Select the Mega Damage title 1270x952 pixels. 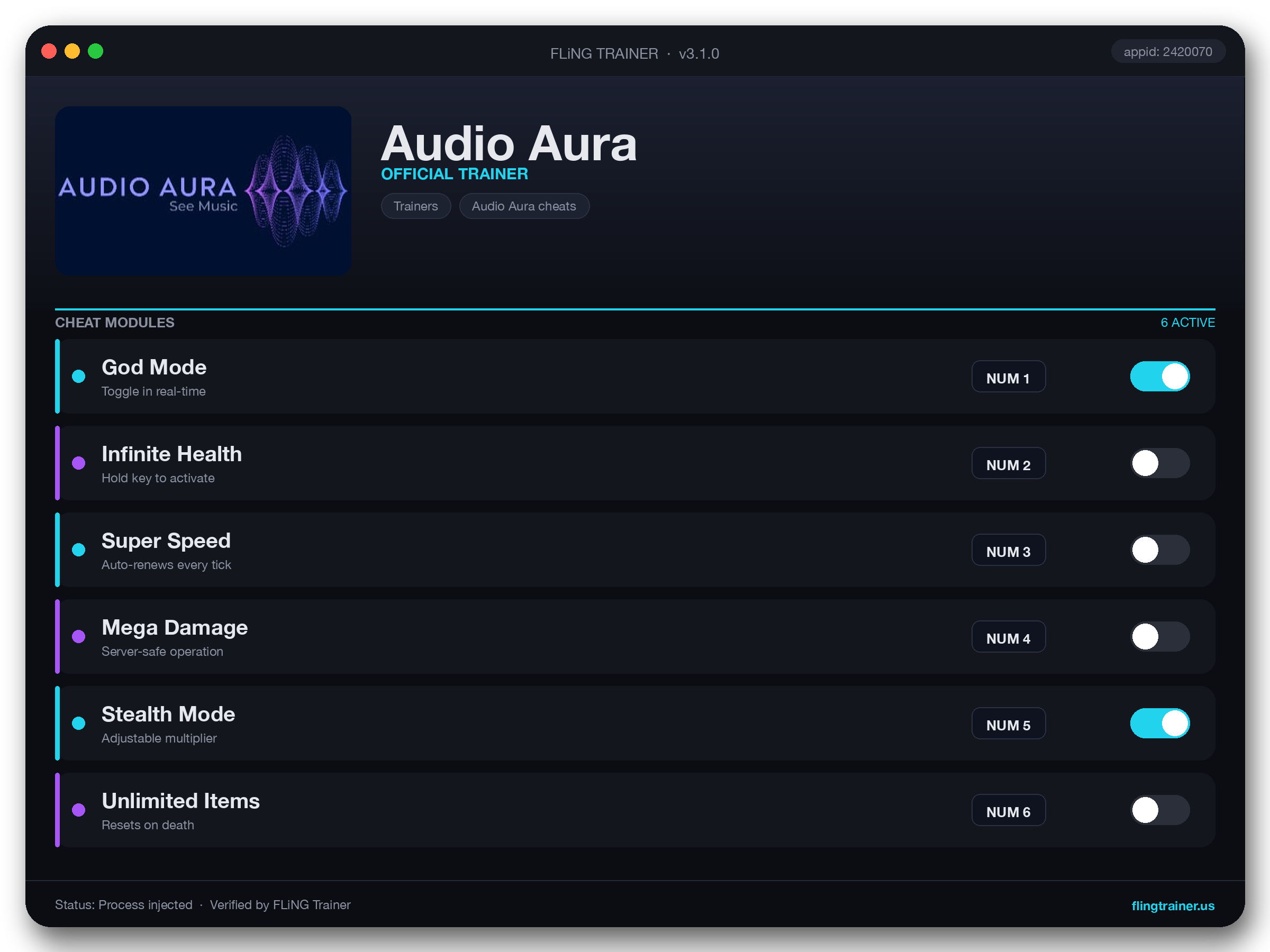(175, 627)
